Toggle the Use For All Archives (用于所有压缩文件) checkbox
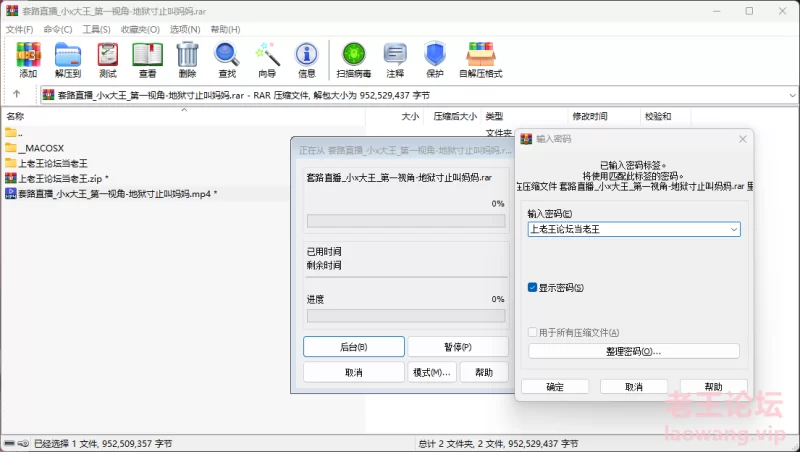 click(532, 333)
